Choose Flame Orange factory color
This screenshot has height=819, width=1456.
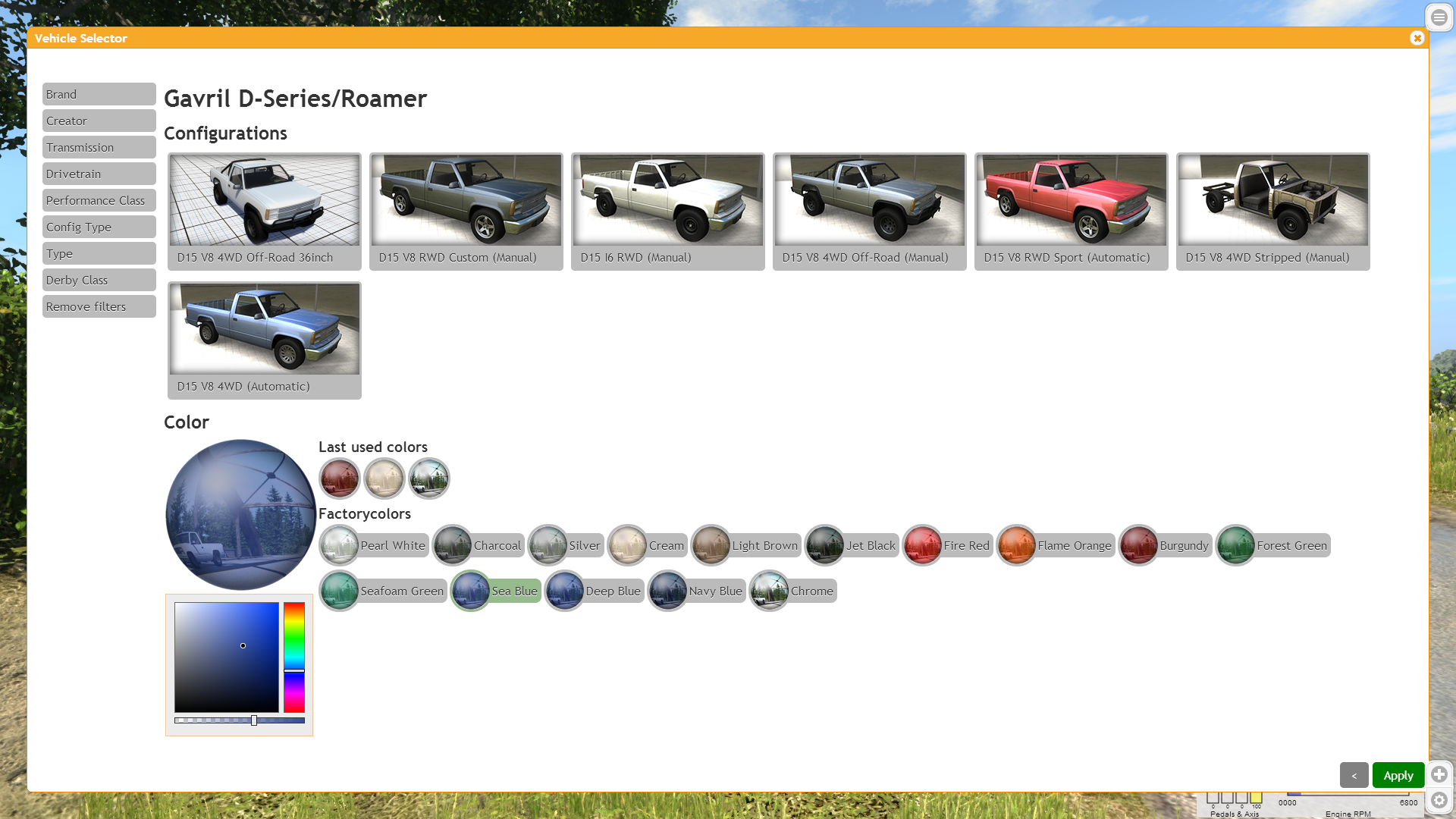click(x=1056, y=545)
